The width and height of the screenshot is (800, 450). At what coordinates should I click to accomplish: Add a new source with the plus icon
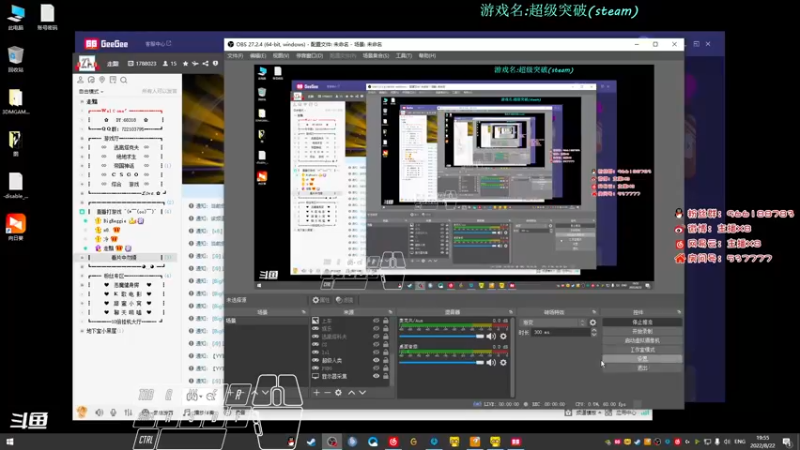pos(317,392)
